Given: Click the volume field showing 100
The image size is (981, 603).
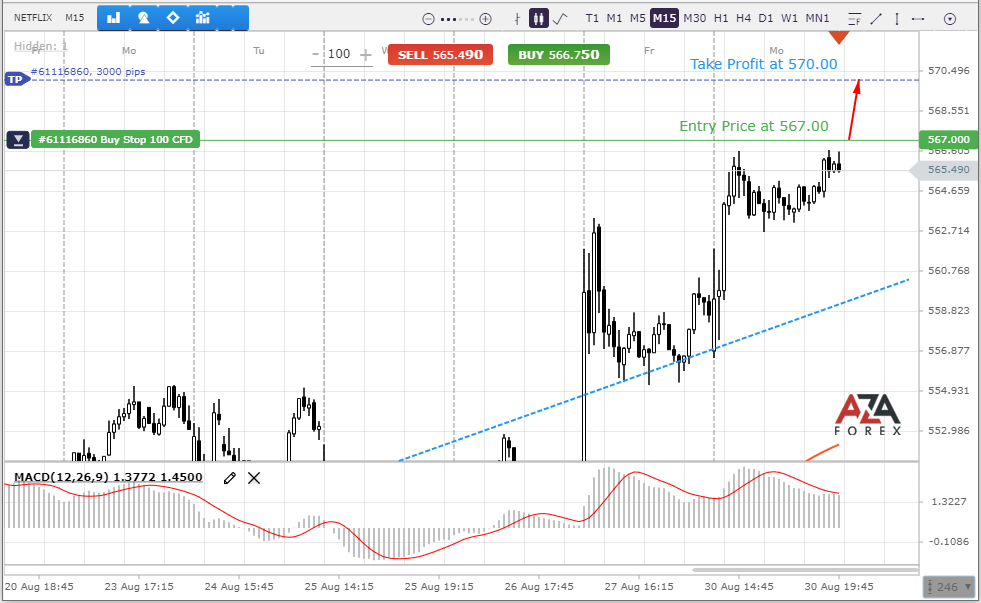Looking at the screenshot, I should 339,54.
